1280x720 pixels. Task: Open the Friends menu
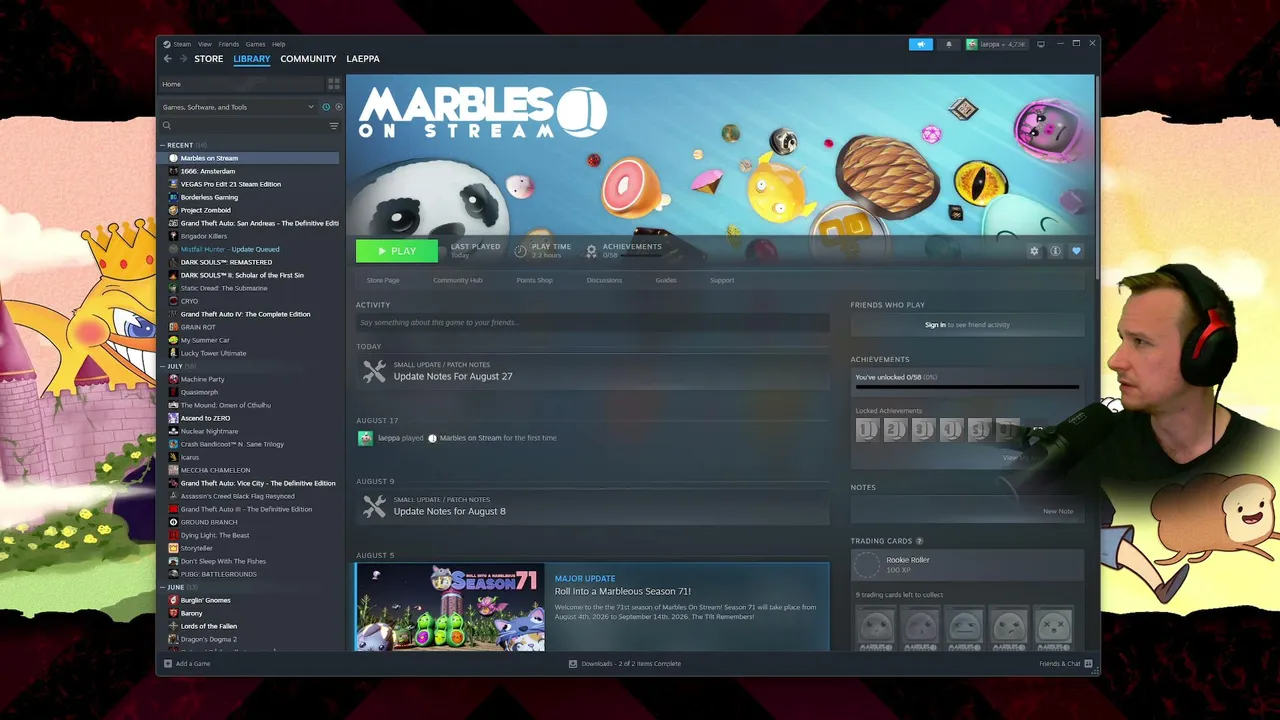pyautogui.click(x=228, y=44)
